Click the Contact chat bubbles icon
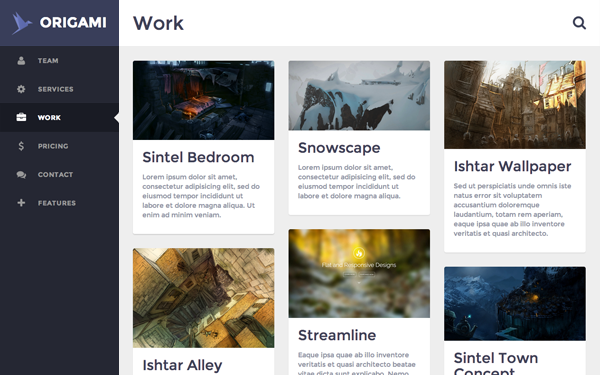 [x=21, y=174]
